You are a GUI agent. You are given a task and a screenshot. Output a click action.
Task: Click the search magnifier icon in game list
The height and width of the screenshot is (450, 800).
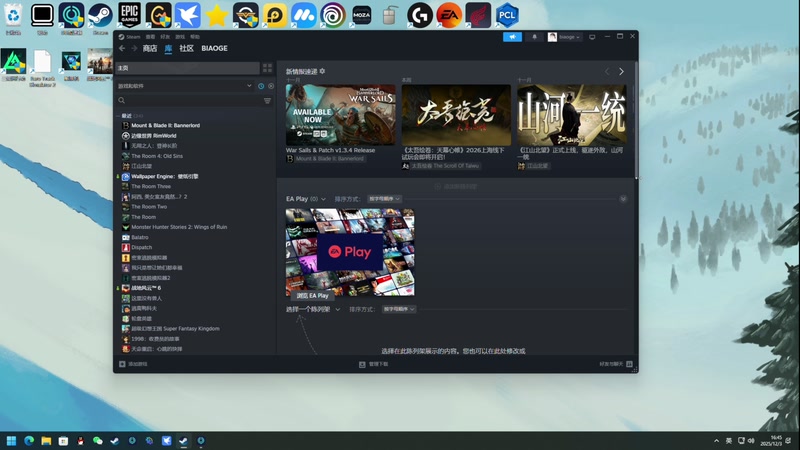pyautogui.click(x=121, y=101)
